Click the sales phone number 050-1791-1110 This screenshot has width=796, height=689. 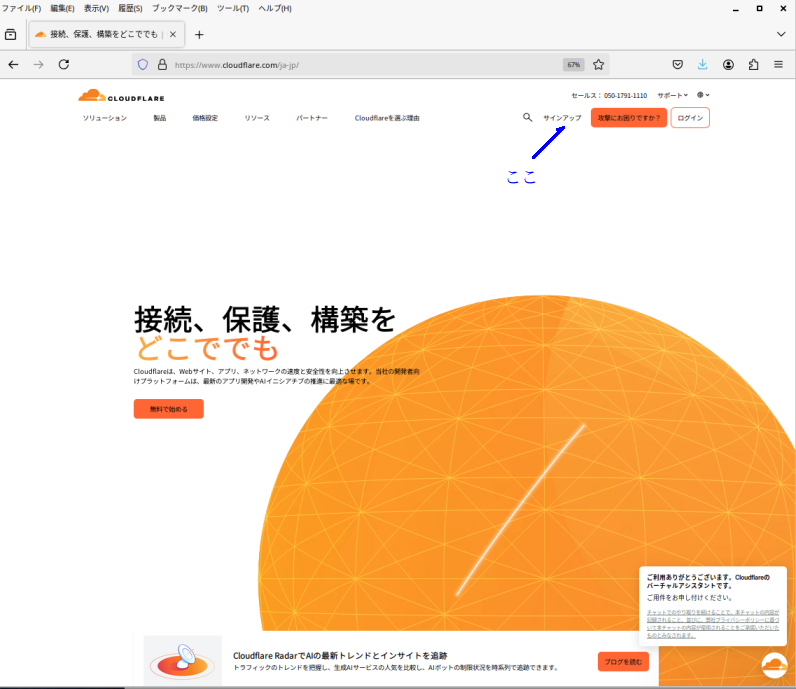click(x=625, y=95)
